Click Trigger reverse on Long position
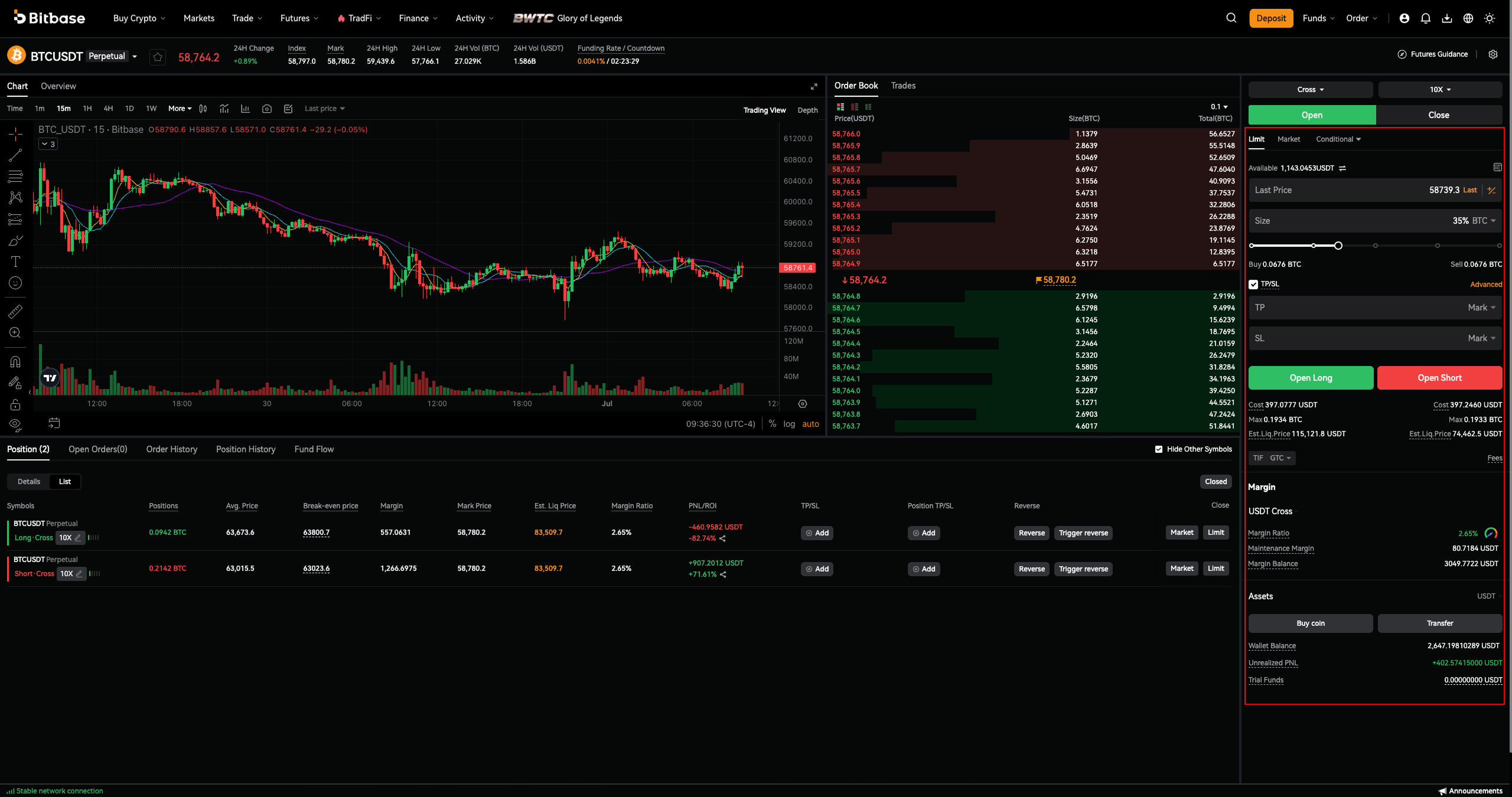The width and height of the screenshot is (1512, 797). (x=1083, y=533)
